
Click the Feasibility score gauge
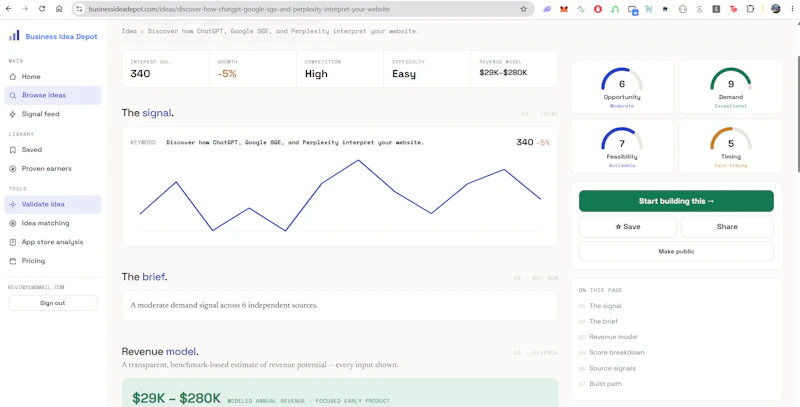(x=621, y=146)
